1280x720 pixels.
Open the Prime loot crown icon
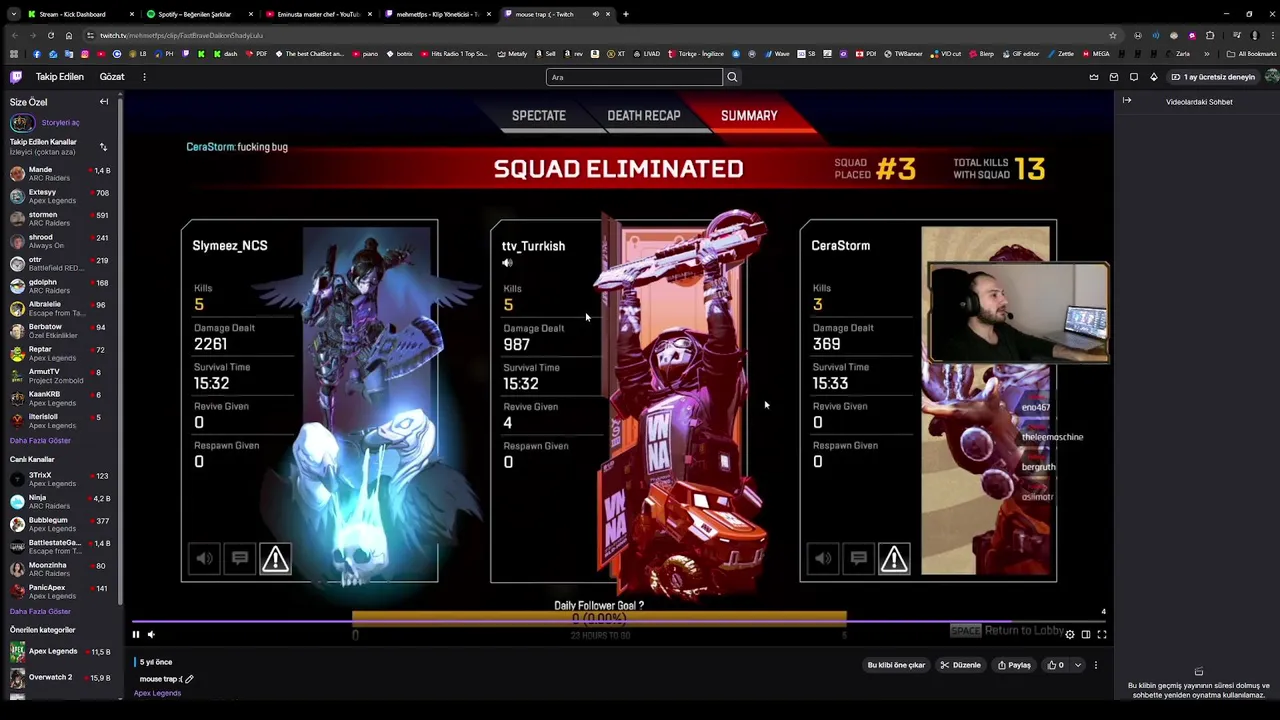click(1094, 77)
